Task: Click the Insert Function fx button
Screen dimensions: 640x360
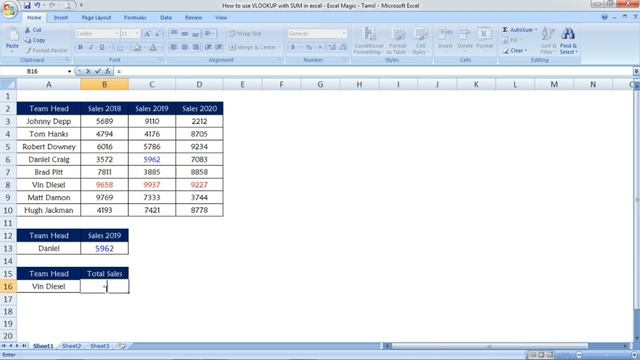Action: coord(108,71)
